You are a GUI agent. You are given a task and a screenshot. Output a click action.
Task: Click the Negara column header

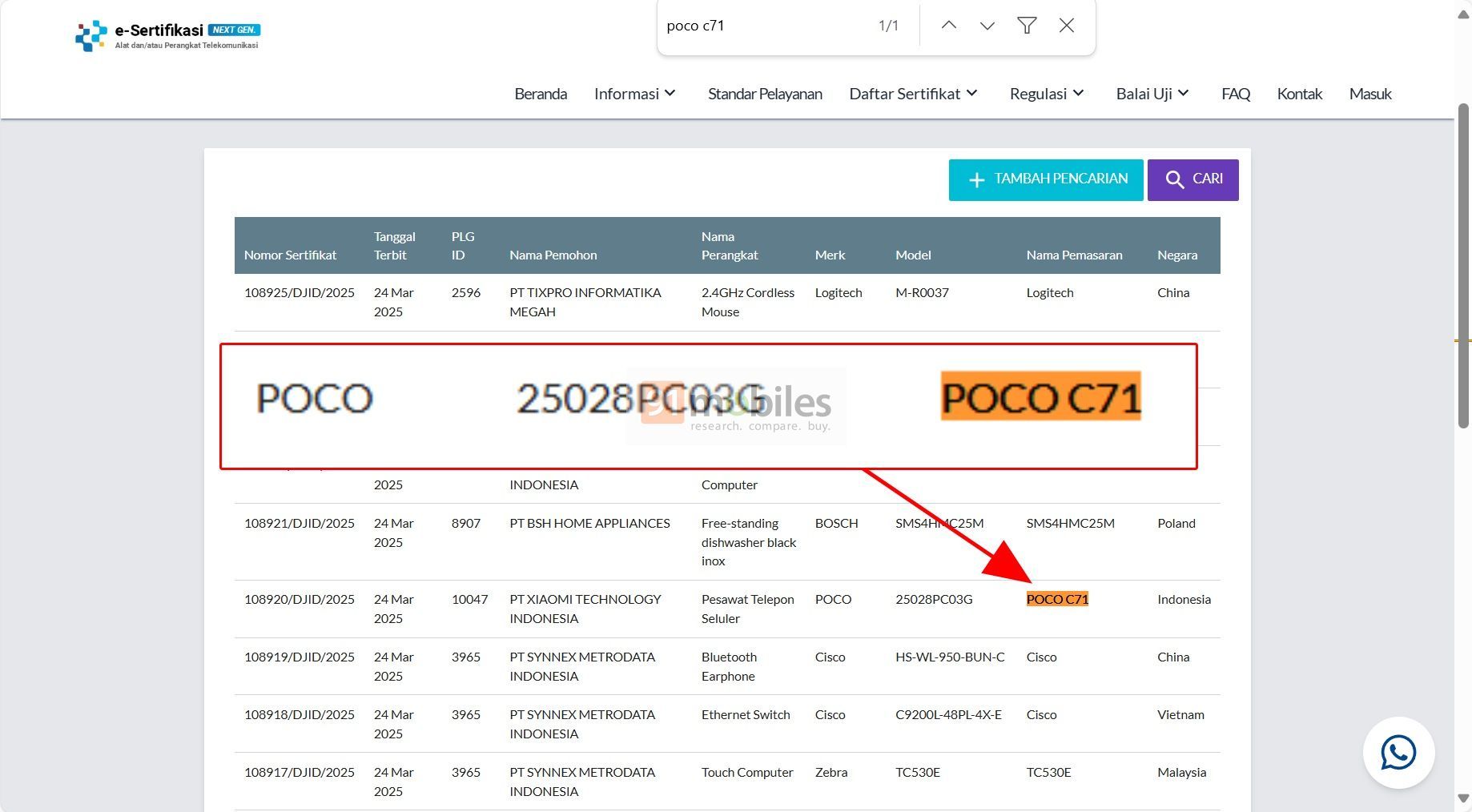point(1177,255)
